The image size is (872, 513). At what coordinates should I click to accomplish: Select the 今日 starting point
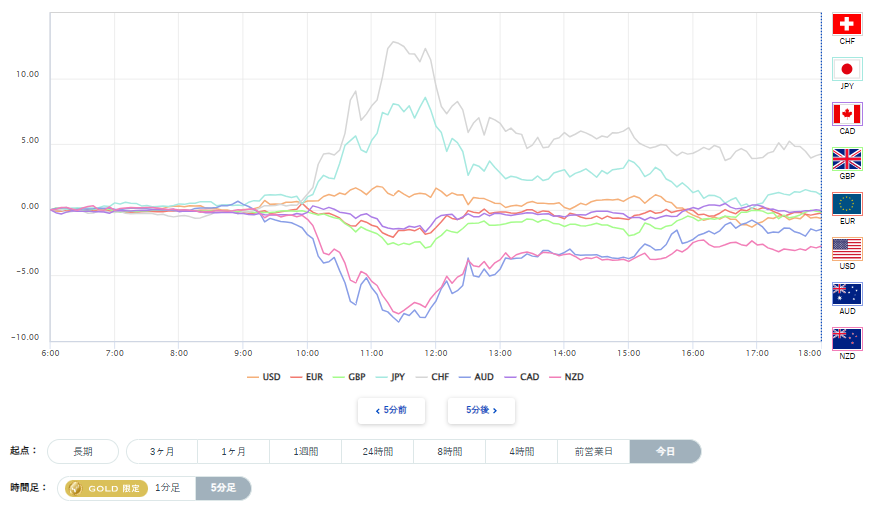pyautogui.click(x=665, y=451)
